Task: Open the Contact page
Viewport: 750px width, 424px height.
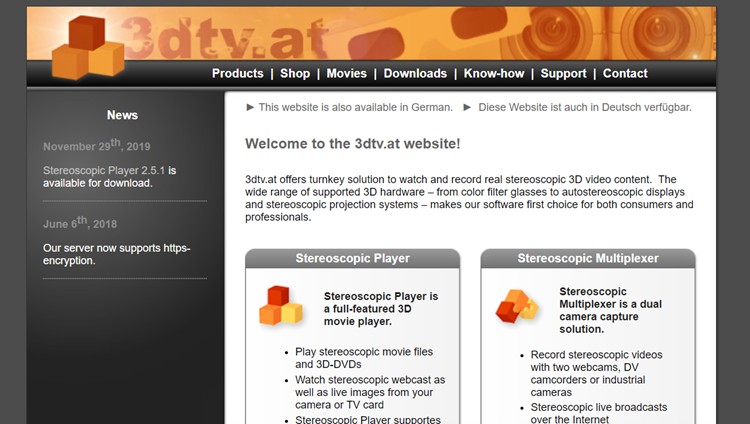Action: pyautogui.click(x=625, y=73)
